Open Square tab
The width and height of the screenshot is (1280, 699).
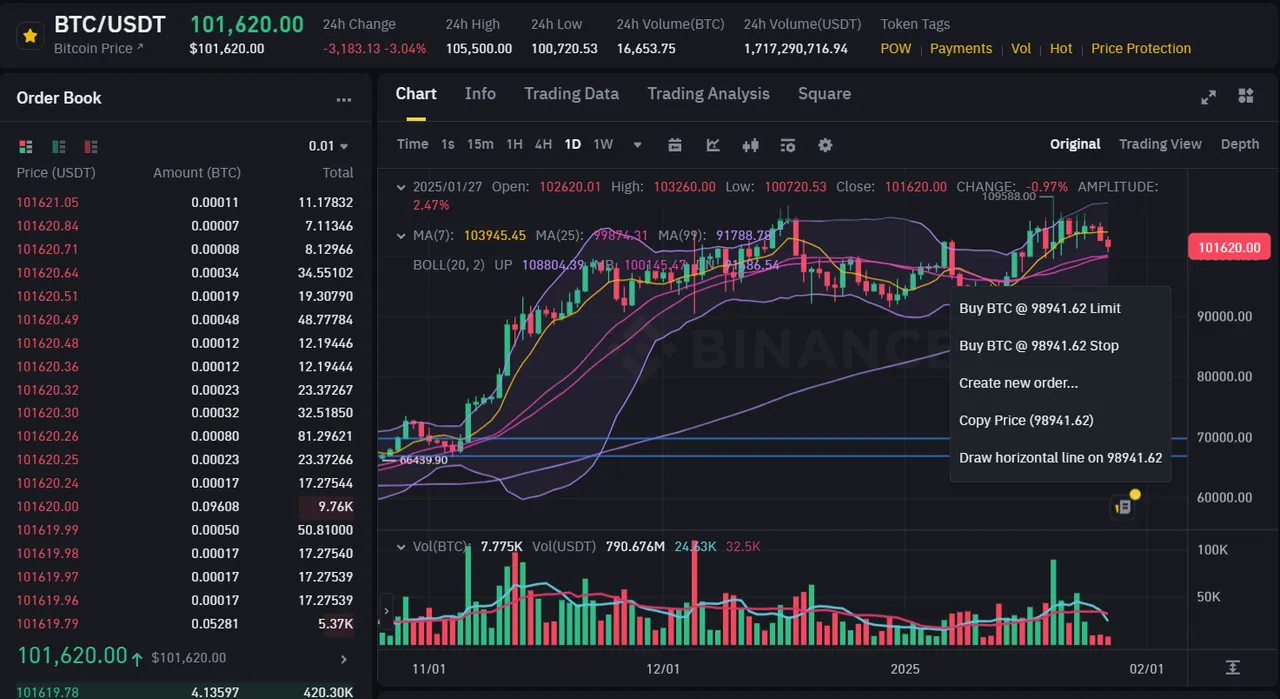point(824,94)
